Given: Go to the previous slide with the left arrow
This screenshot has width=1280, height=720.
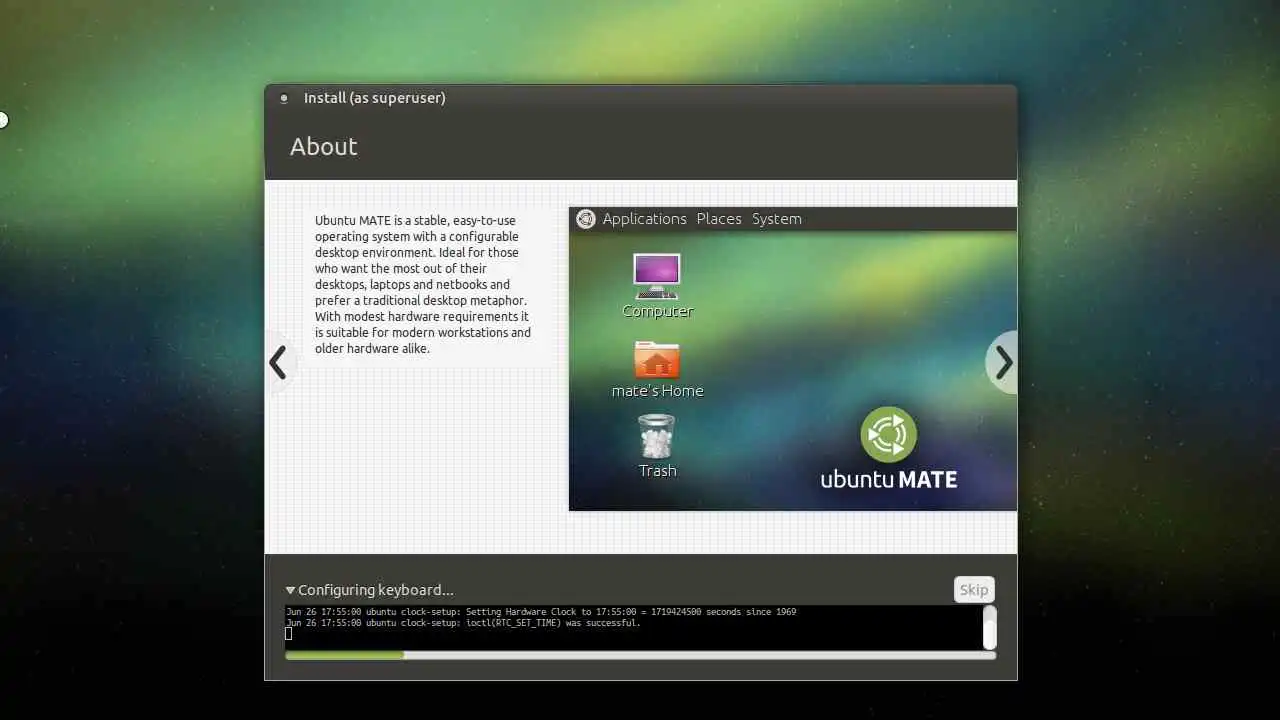Looking at the screenshot, I should pyautogui.click(x=279, y=362).
